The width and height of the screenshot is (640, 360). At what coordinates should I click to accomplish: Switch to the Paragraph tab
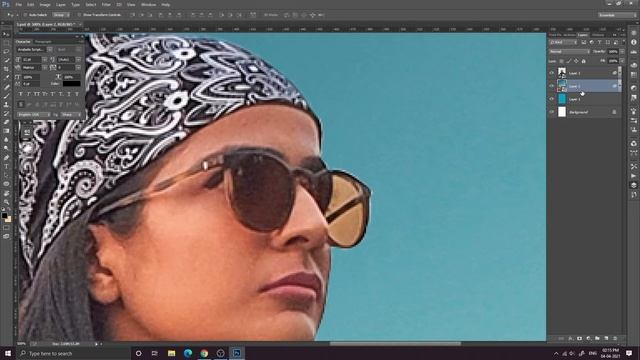tap(43, 42)
